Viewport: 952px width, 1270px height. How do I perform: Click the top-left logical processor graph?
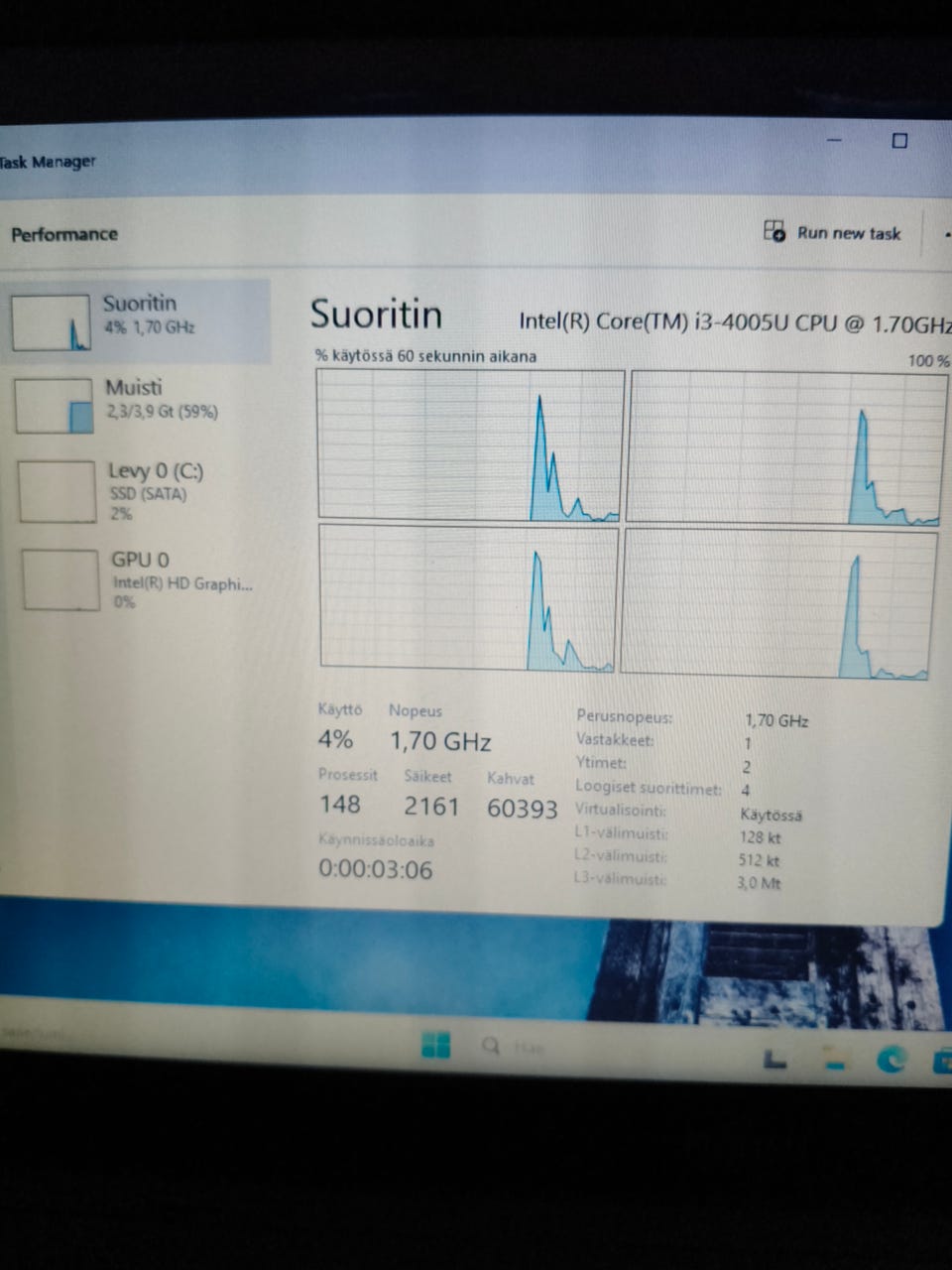[470, 444]
